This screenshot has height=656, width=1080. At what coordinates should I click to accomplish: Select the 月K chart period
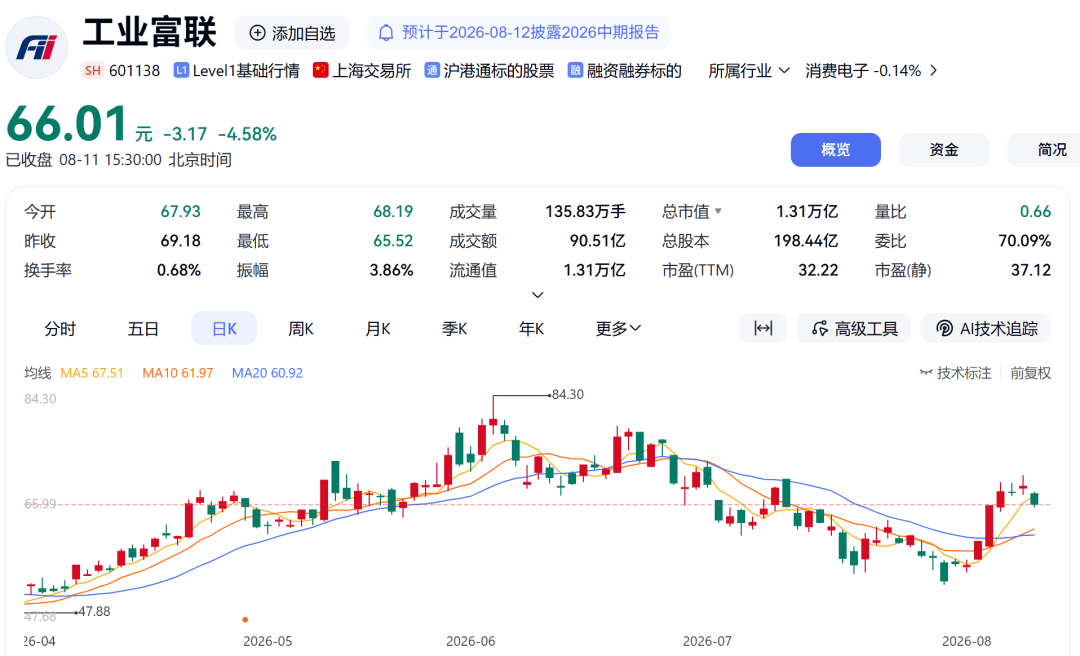coord(377,329)
